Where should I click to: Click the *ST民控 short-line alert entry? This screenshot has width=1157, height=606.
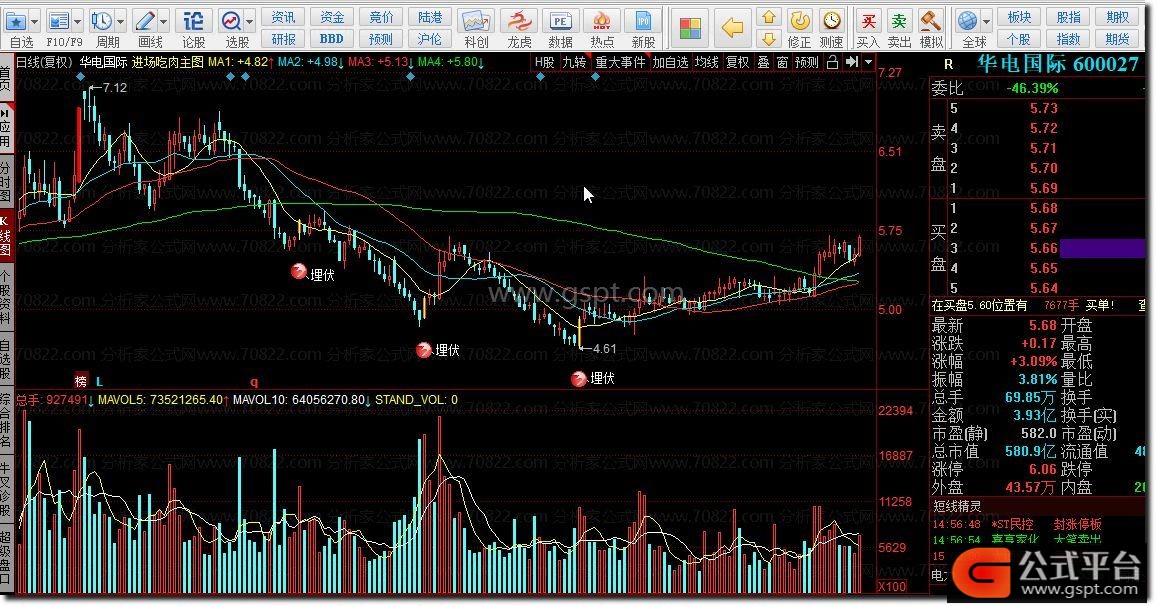tap(1012, 524)
